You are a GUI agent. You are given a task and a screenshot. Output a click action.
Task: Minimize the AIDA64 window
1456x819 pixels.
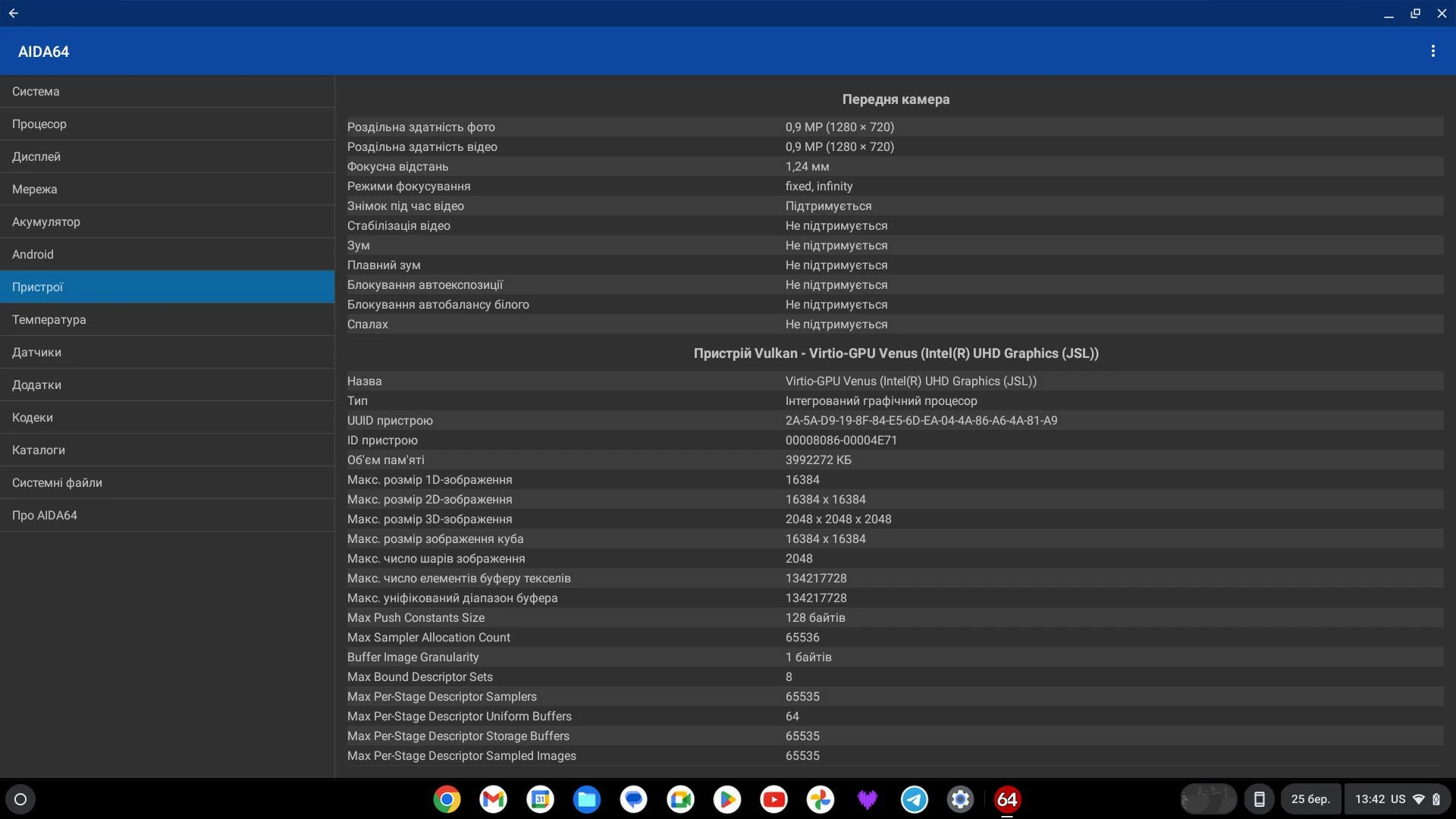(1389, 14)
